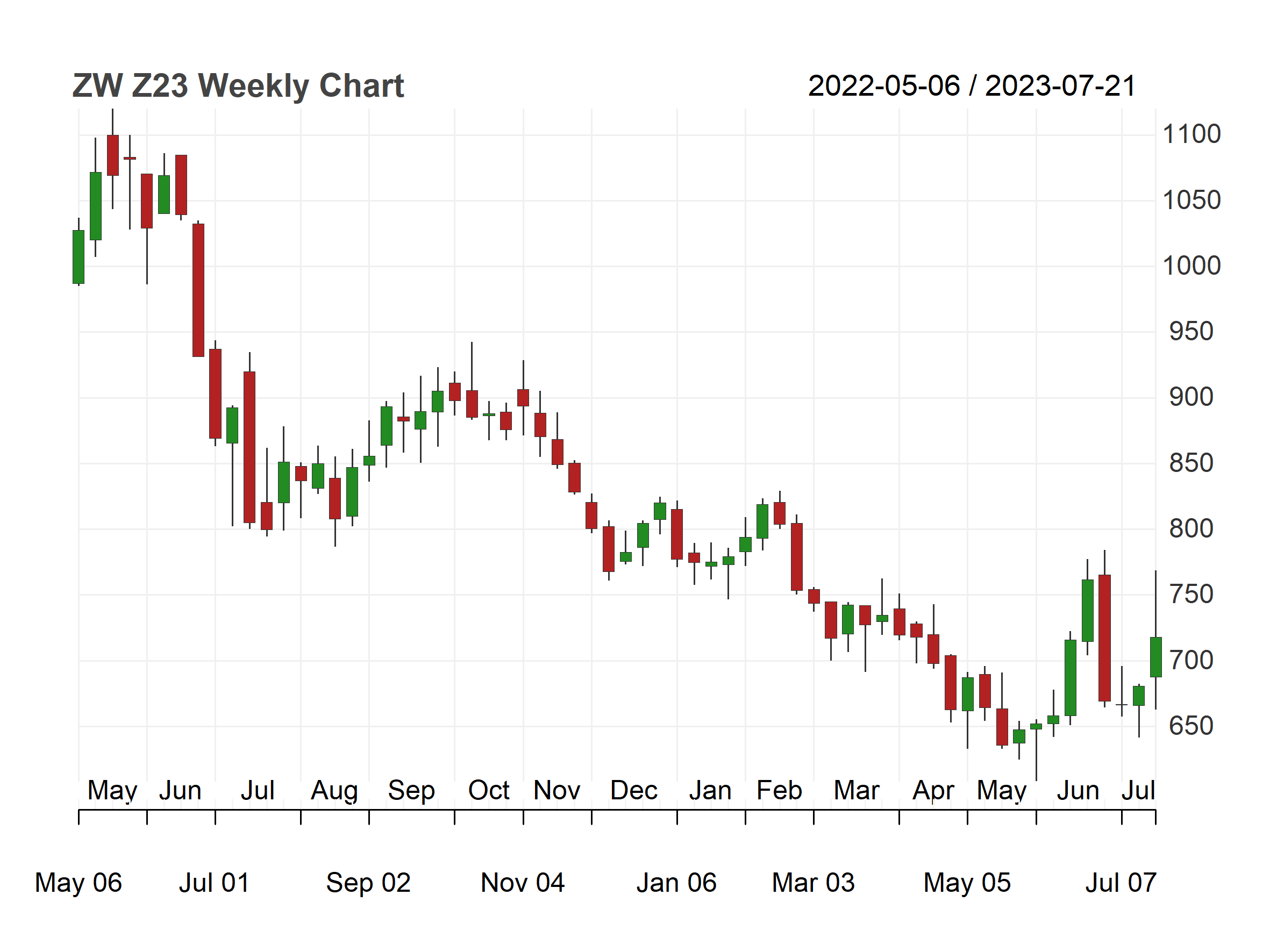The width and height of the screenshot is (1270, 952).
Task: Select the Nov 04 date label
Action: click(x=523, y=883)
